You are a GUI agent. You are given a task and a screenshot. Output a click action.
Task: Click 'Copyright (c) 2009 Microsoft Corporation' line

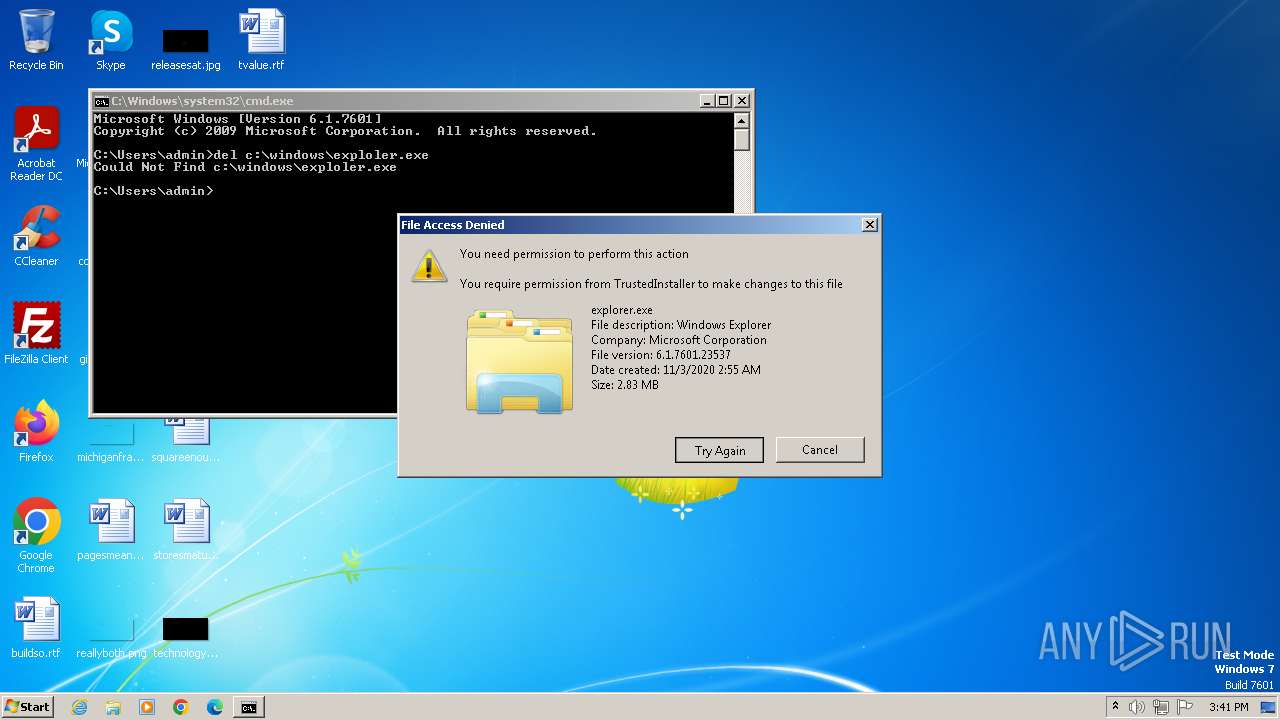click(x=345, y=131)
